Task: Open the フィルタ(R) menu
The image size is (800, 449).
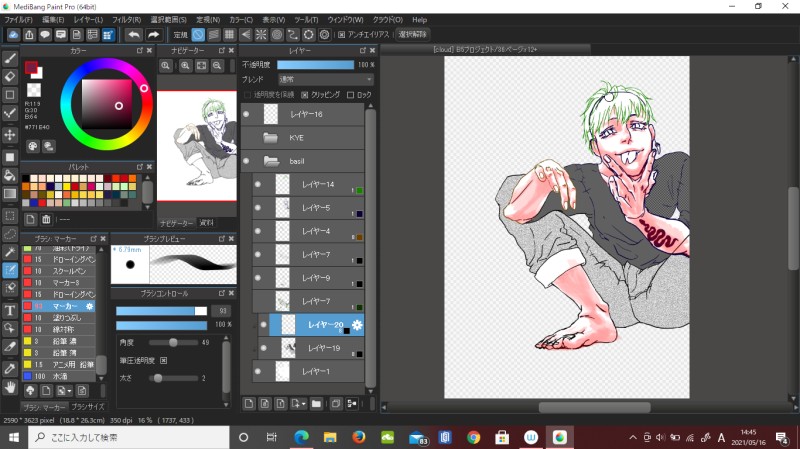Action: (126, 19)
